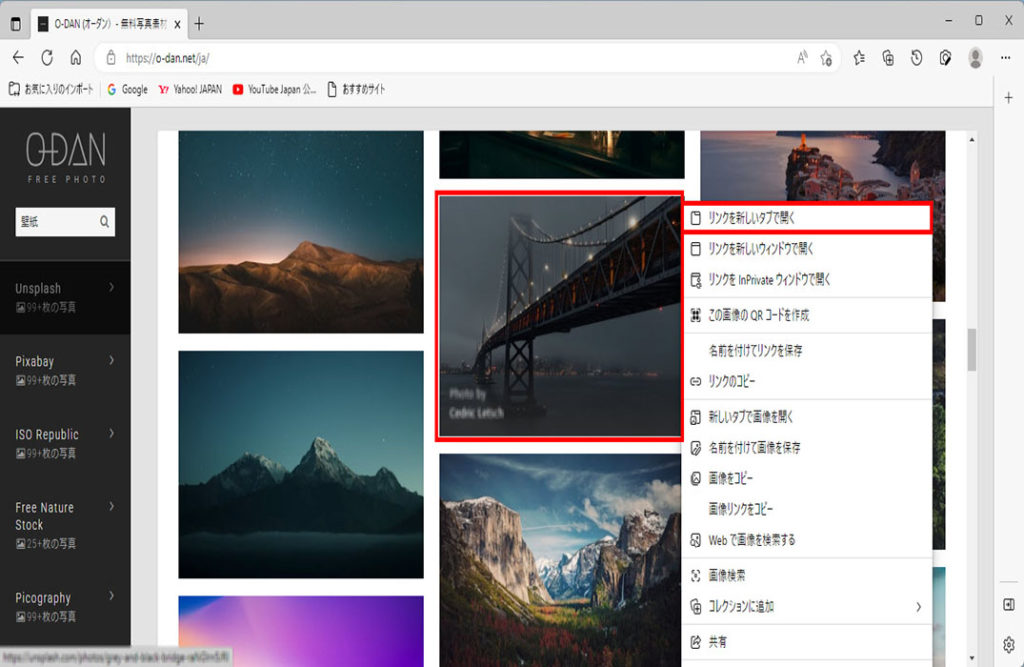
Task: Open the browser history icon
Action: tap(916, 58)
